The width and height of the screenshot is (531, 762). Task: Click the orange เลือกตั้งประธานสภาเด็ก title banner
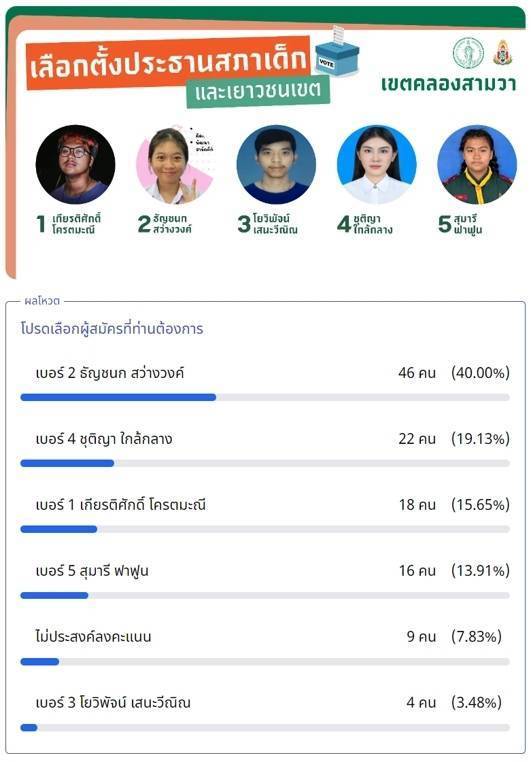pyautogui.click(x=168, y=63)
